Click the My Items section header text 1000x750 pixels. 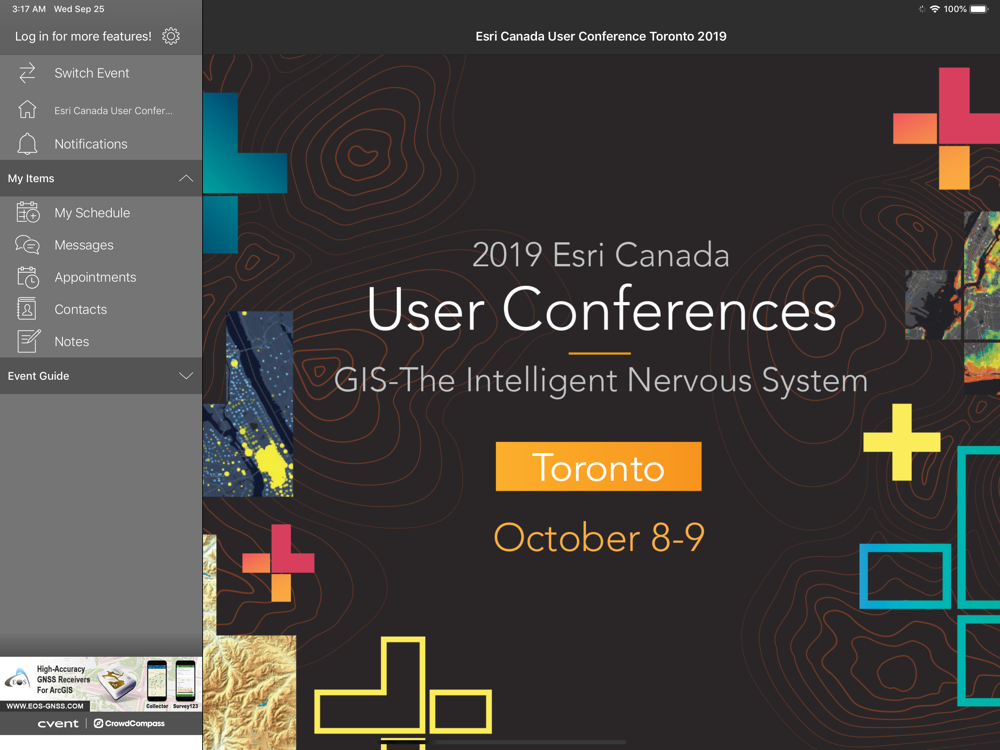point(31,179)
